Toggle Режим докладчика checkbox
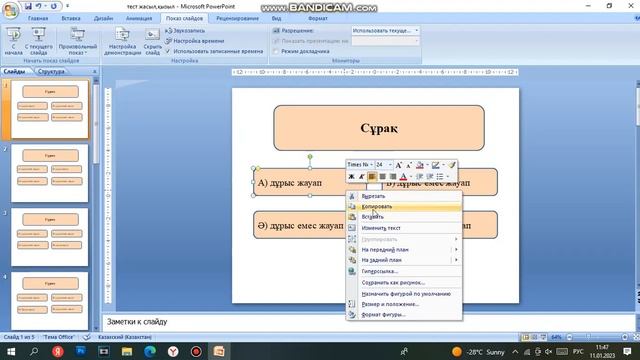Image resolution: width=640 pixels, height=360 pixels. coord(276,51)
